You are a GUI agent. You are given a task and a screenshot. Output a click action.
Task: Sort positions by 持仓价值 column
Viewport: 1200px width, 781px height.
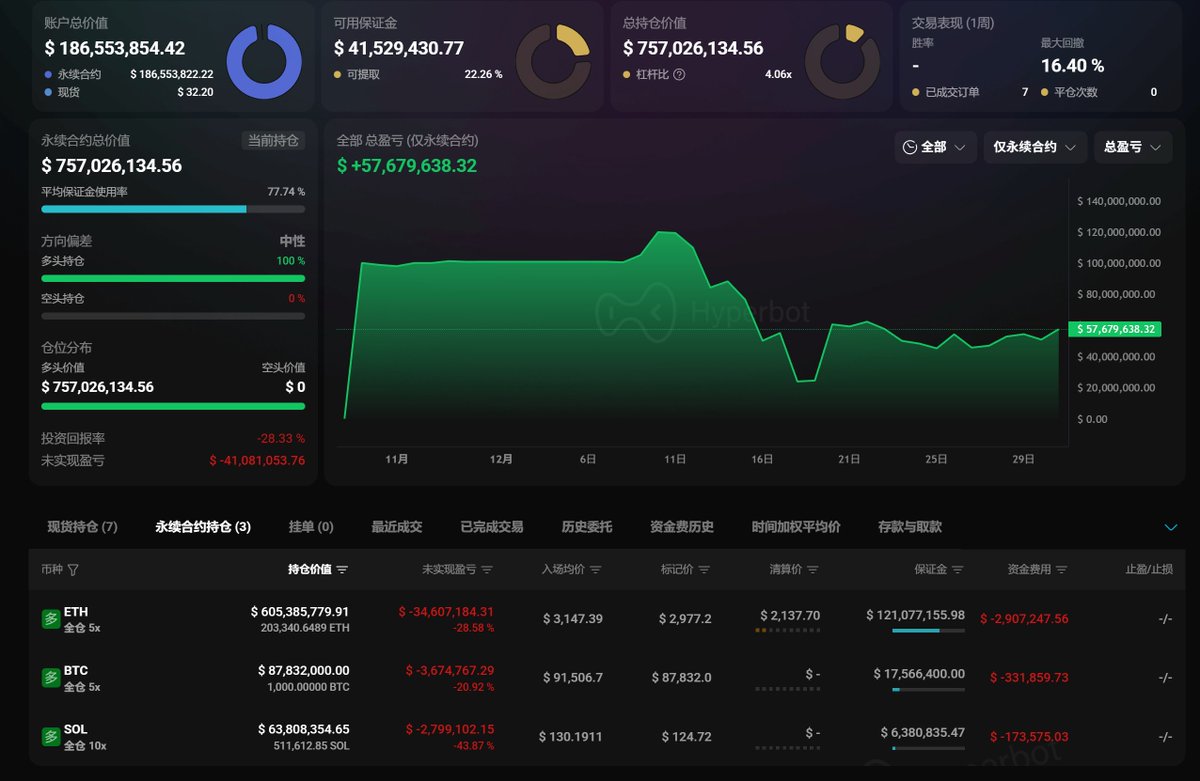click(x=342, y=570)
